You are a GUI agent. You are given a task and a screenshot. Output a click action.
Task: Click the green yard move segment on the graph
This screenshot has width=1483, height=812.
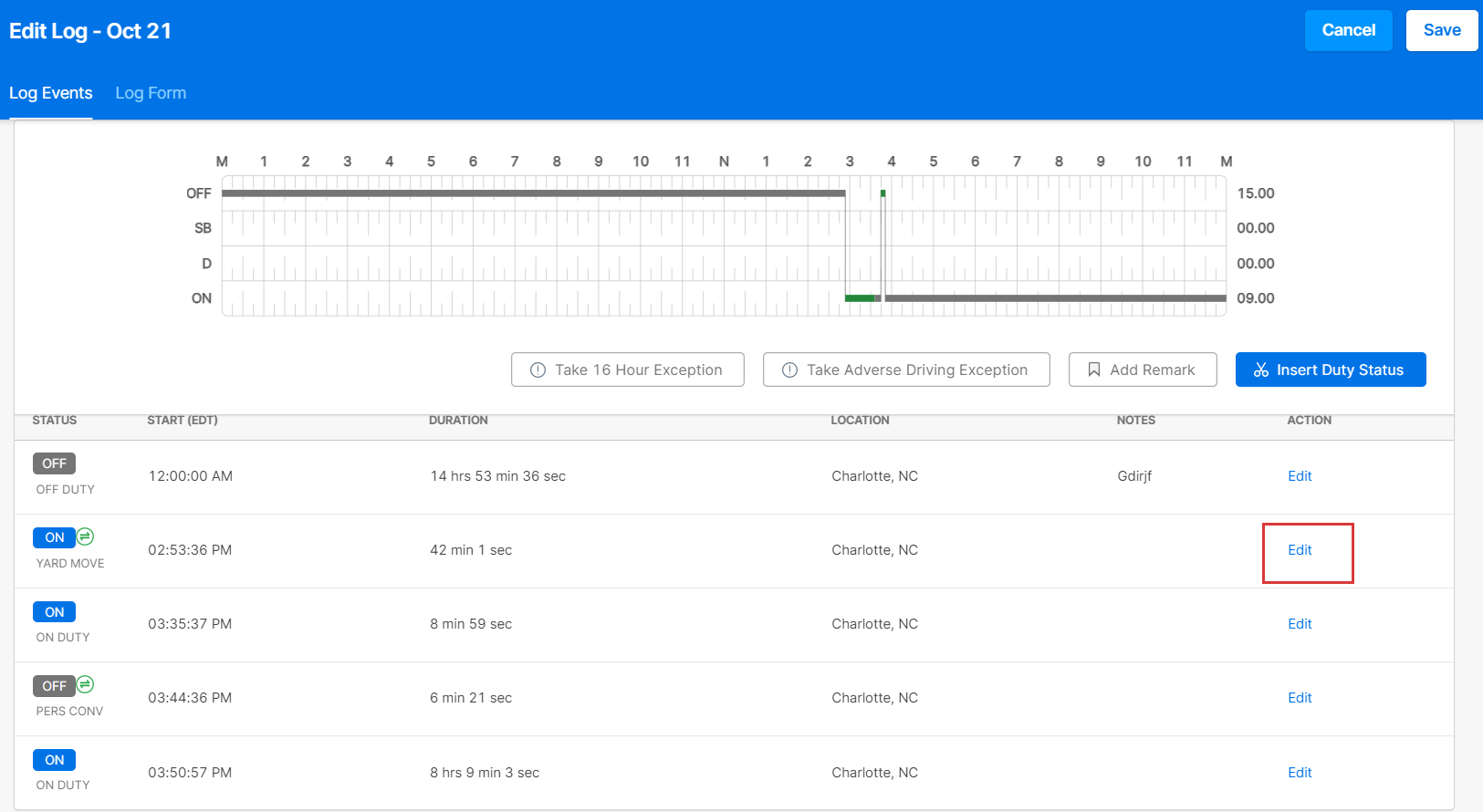(x=860, y=298)
